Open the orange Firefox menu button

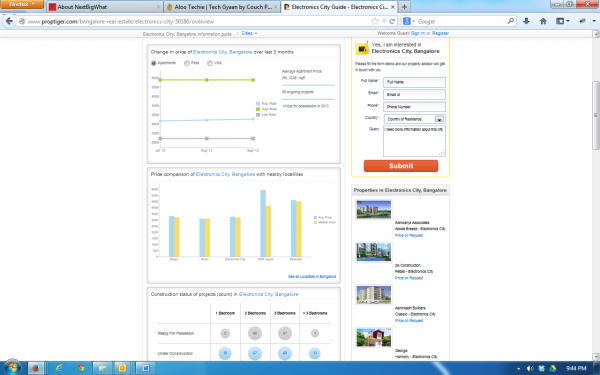(x=22, y=4)
